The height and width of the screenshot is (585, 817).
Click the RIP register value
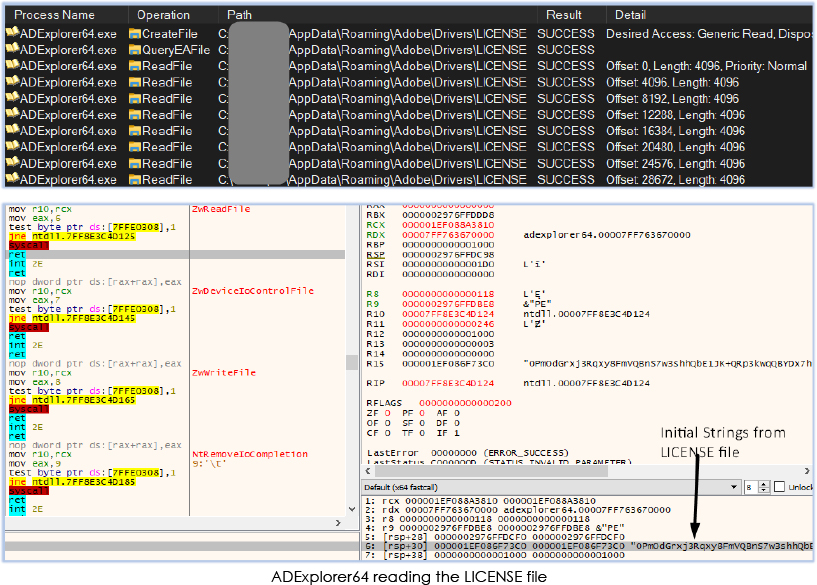(x=448, y=383)
